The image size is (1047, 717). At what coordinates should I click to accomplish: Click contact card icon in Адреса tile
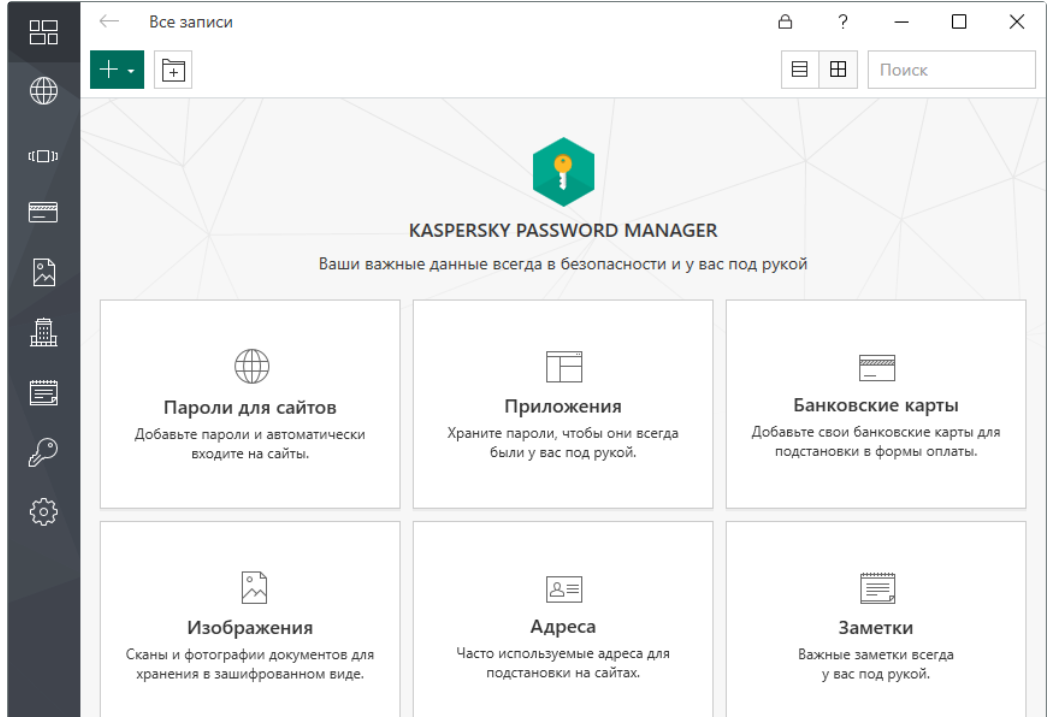[x=564, y=589]
